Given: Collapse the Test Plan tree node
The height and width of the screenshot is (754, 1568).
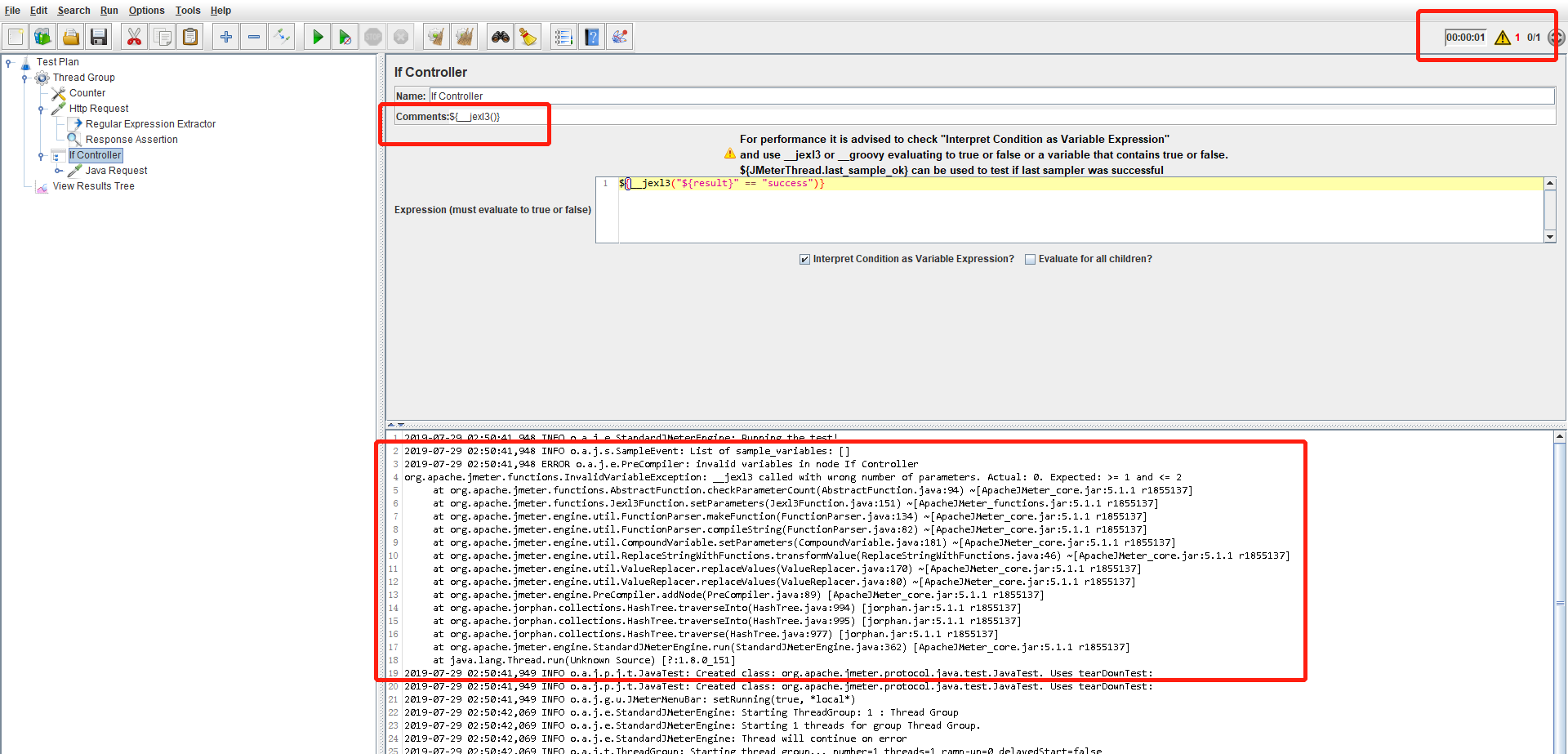Looking at the screenshot, I should pos(8,62).
